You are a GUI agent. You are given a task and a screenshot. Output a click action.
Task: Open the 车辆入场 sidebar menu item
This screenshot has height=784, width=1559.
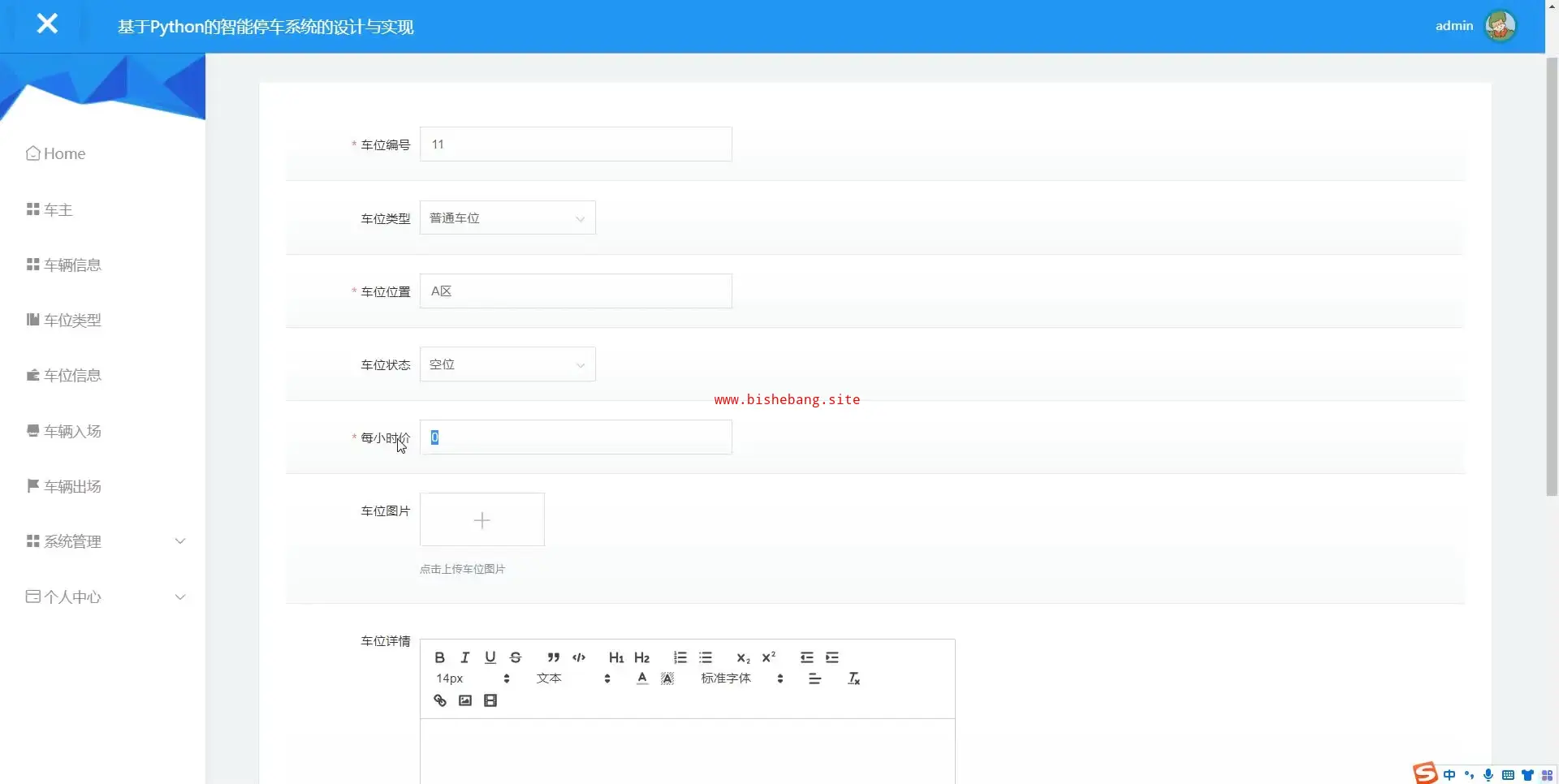tap(64, 431)
